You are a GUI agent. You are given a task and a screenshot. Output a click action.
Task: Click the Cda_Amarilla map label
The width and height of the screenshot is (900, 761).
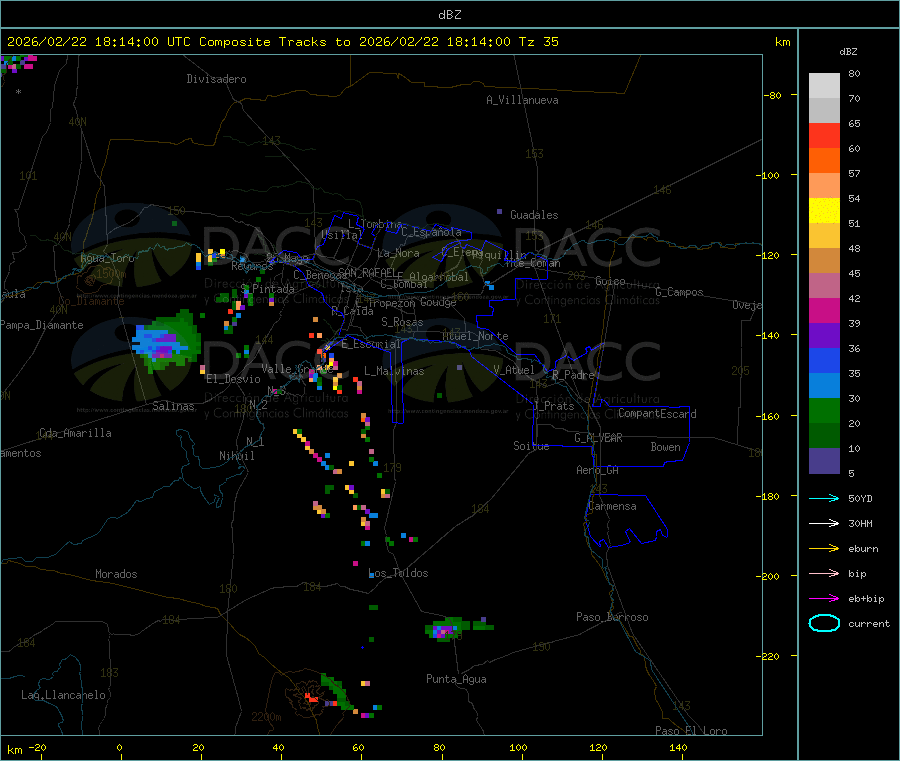point(75,433)
